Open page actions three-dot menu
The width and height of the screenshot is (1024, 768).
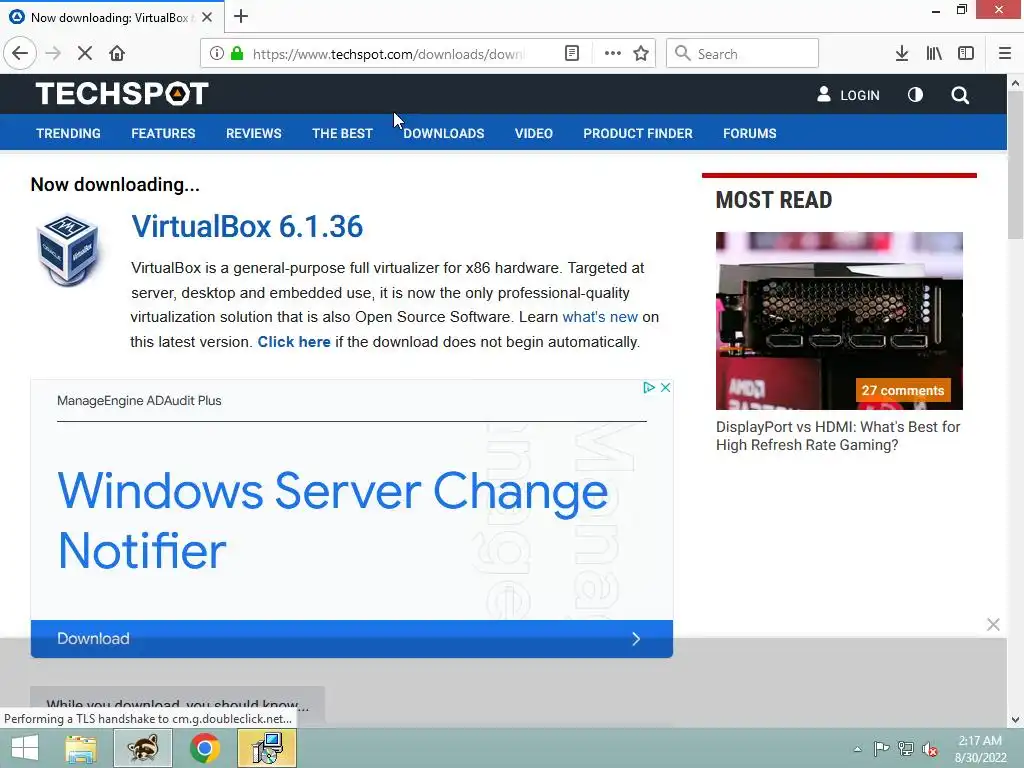(x=613, y=54)
